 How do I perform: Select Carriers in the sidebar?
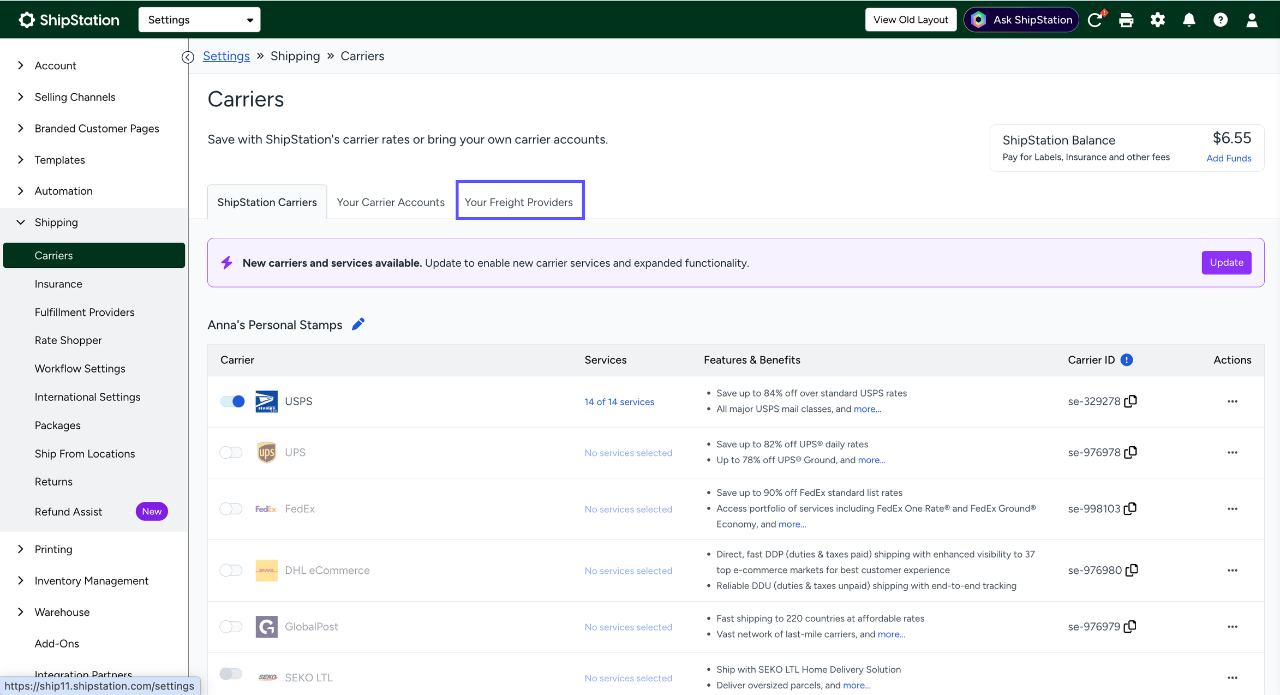point(94,255)
